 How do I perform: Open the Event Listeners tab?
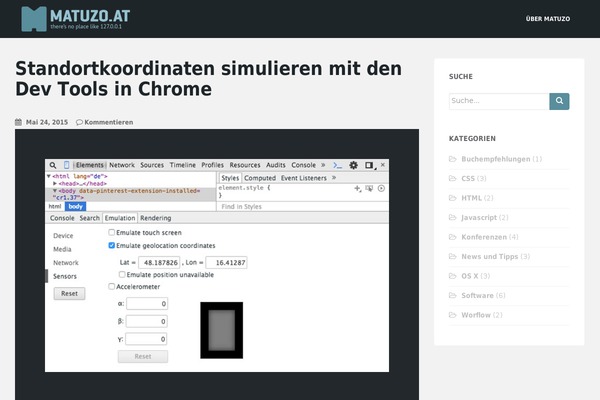[304, 178]
